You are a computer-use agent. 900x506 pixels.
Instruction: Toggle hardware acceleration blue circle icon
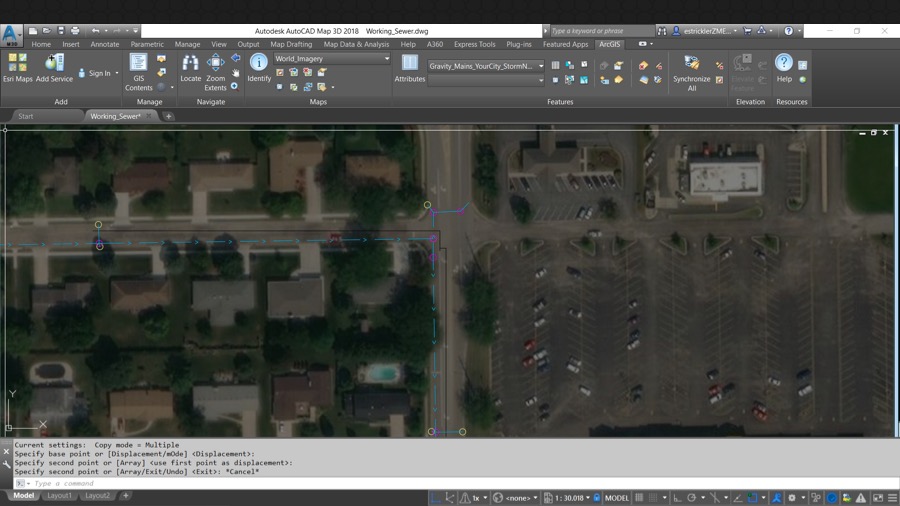tap(832, 498)
